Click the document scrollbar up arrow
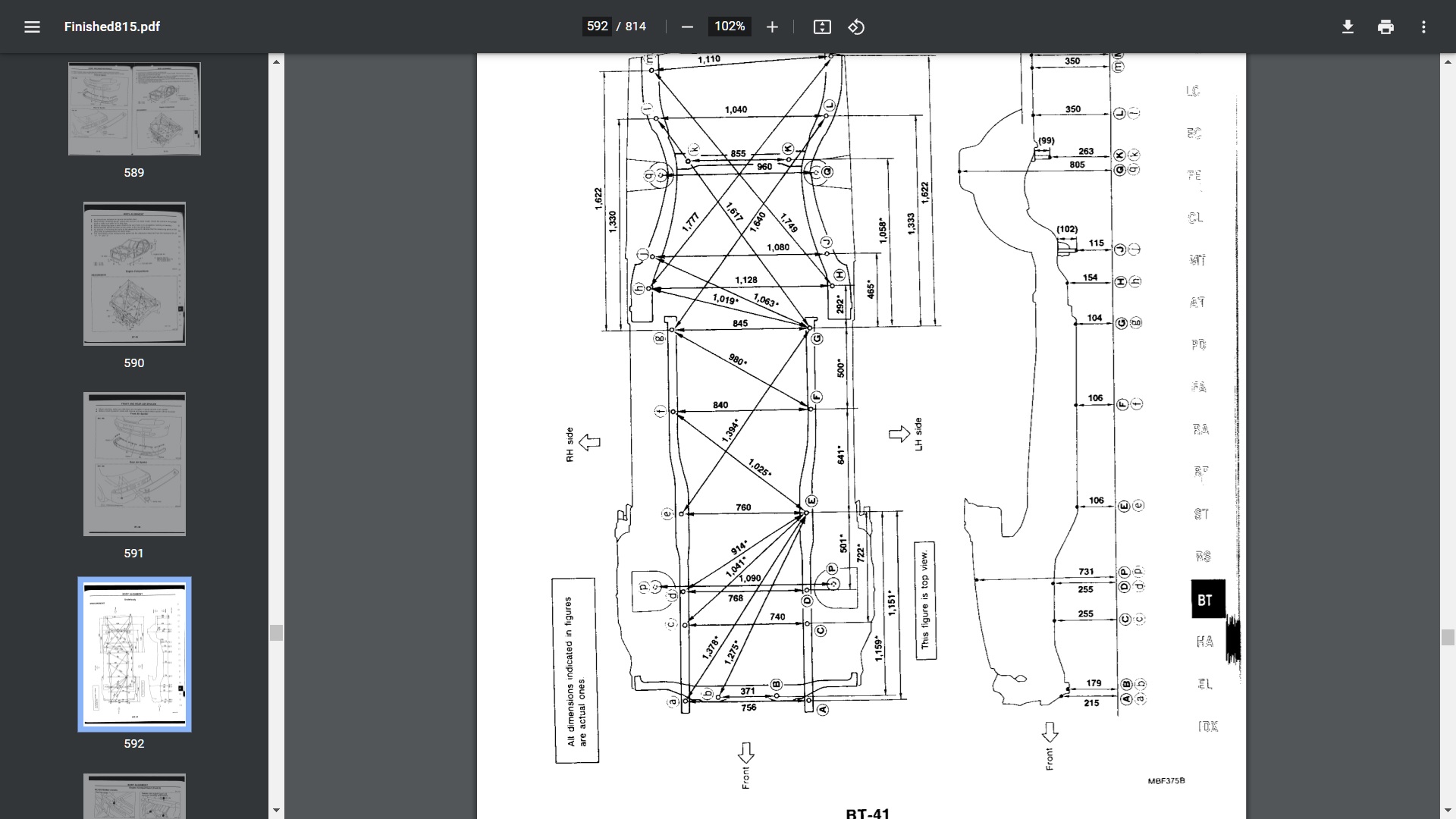This screenshot has height=819, width=1456. pos(1448,61)
